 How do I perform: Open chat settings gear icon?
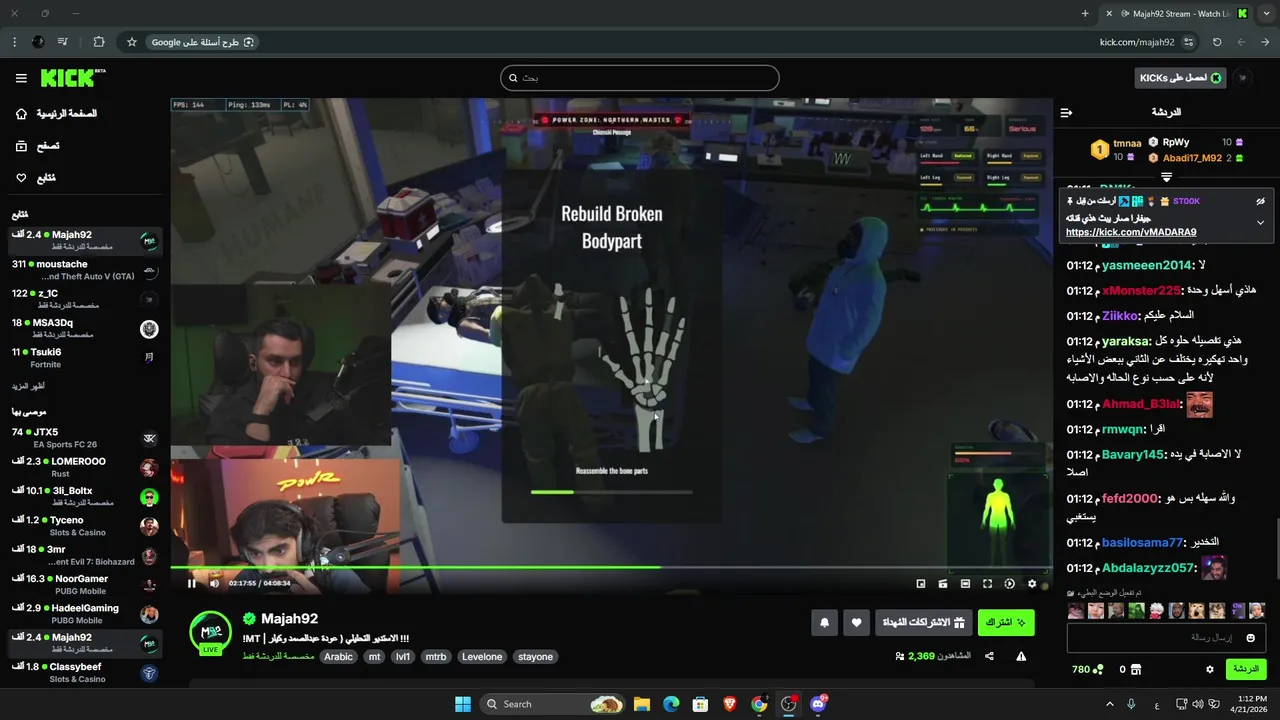pyautogui.click(x=1209, y=669)
